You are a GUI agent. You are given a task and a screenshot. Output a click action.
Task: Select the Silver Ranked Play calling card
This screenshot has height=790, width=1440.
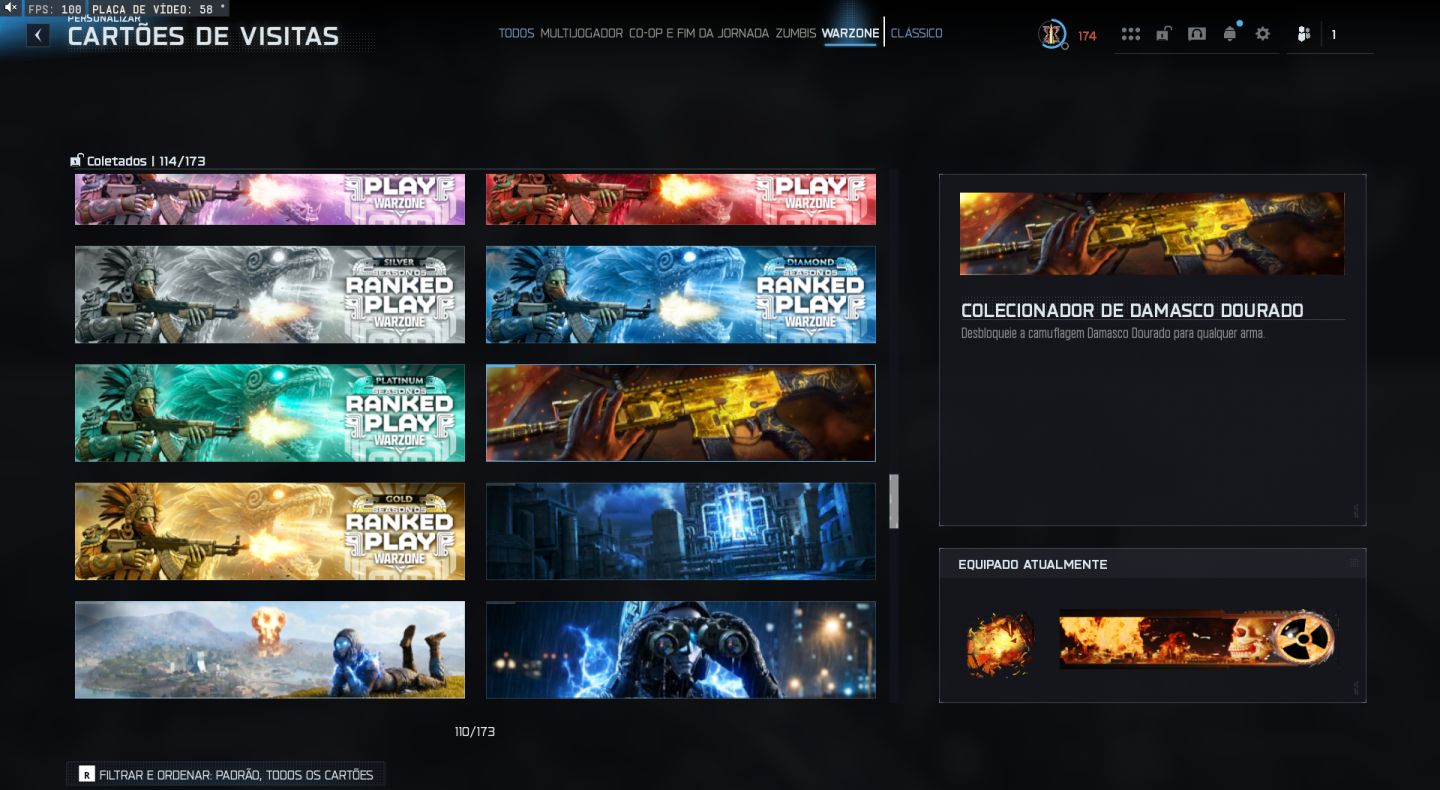pyautogui.click(x=270, y=295)
